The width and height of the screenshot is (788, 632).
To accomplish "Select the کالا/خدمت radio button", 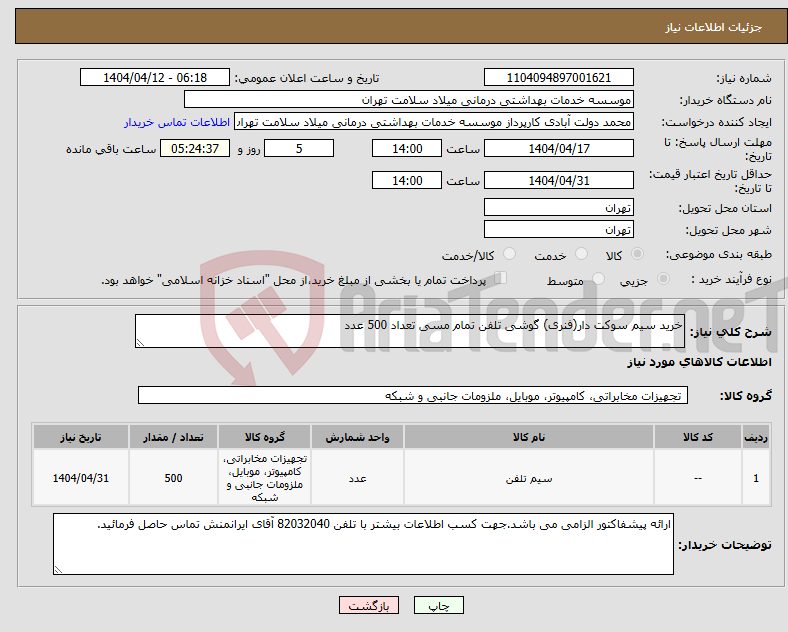I will [x=510, y=254].
